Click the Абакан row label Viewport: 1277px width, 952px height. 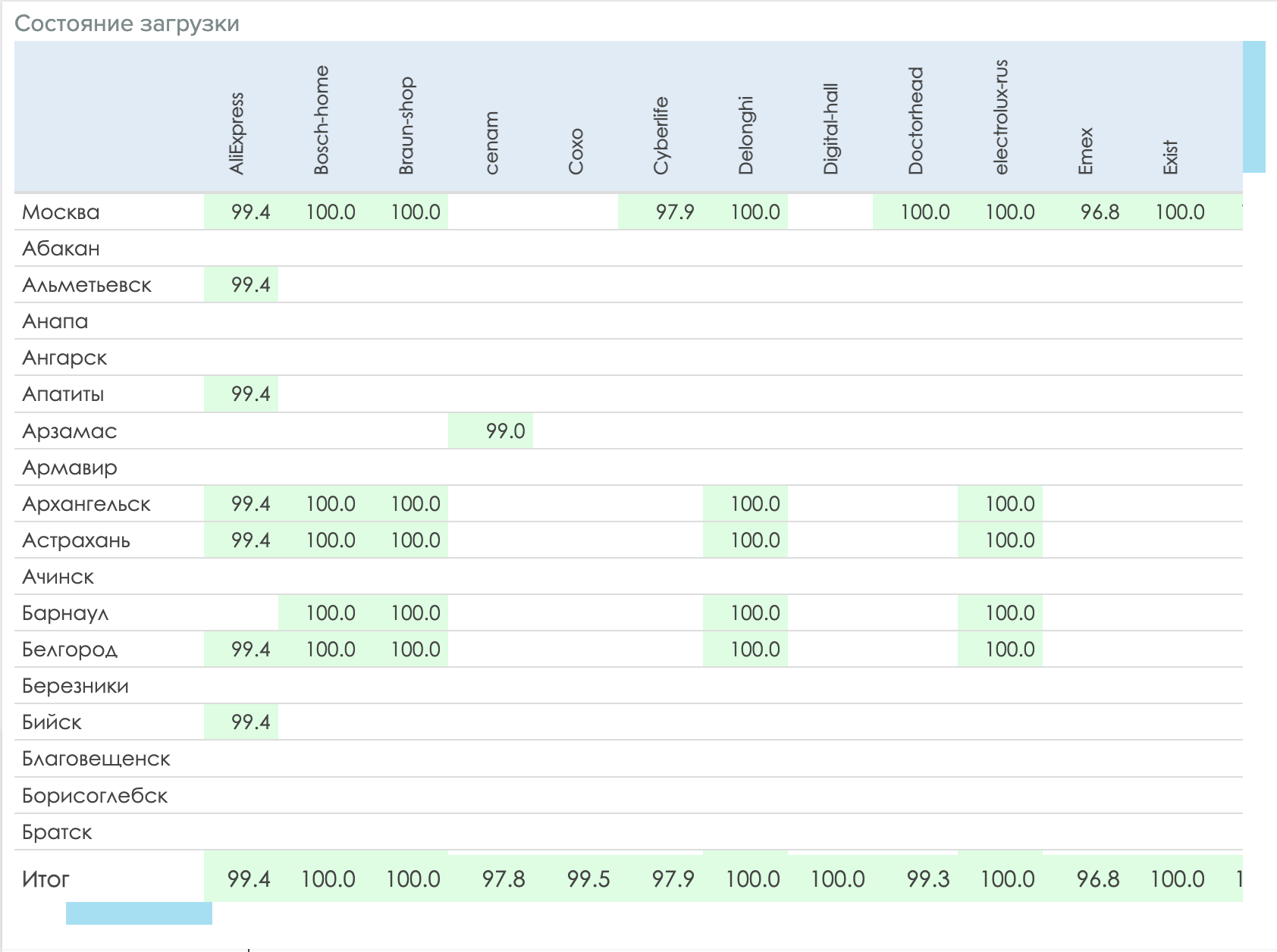coord(61,249)
